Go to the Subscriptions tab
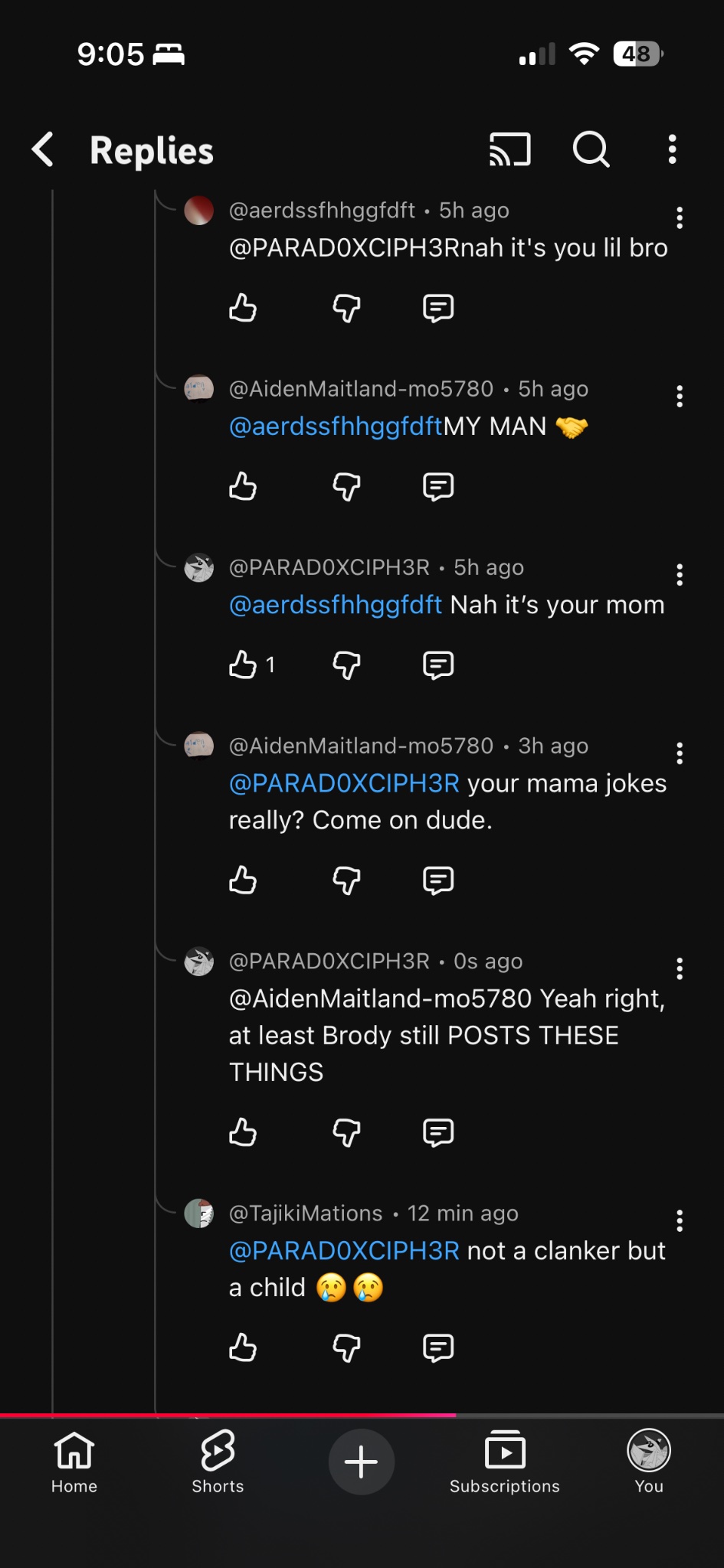The image size is (724, 1568). click(x=505, y=1462)
